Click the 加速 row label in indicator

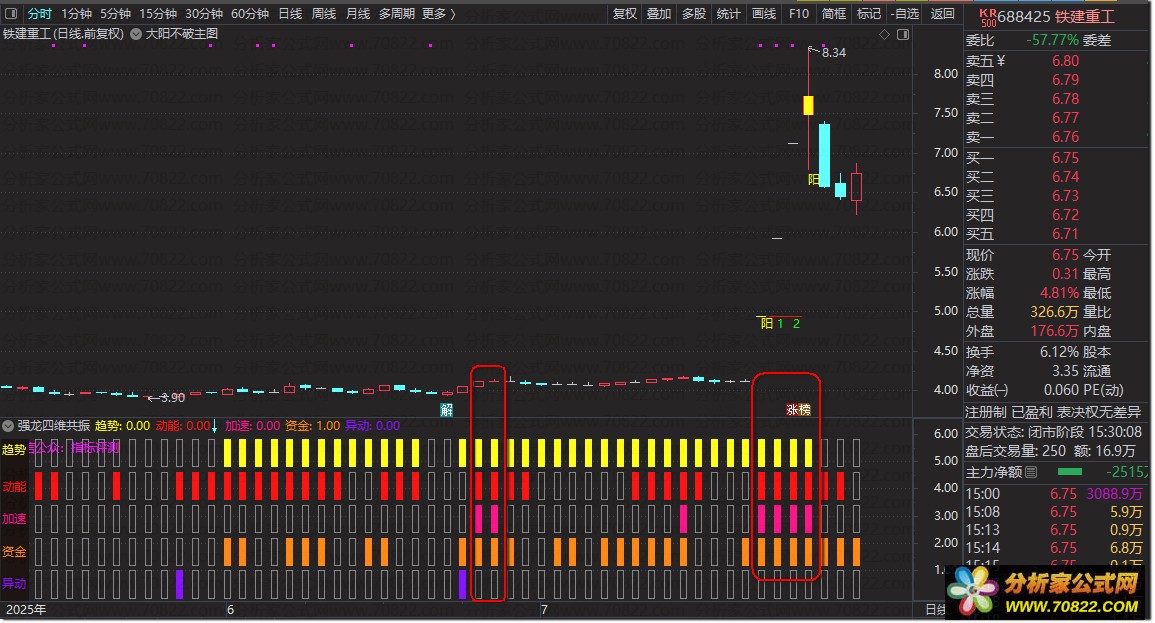[14, 519]
